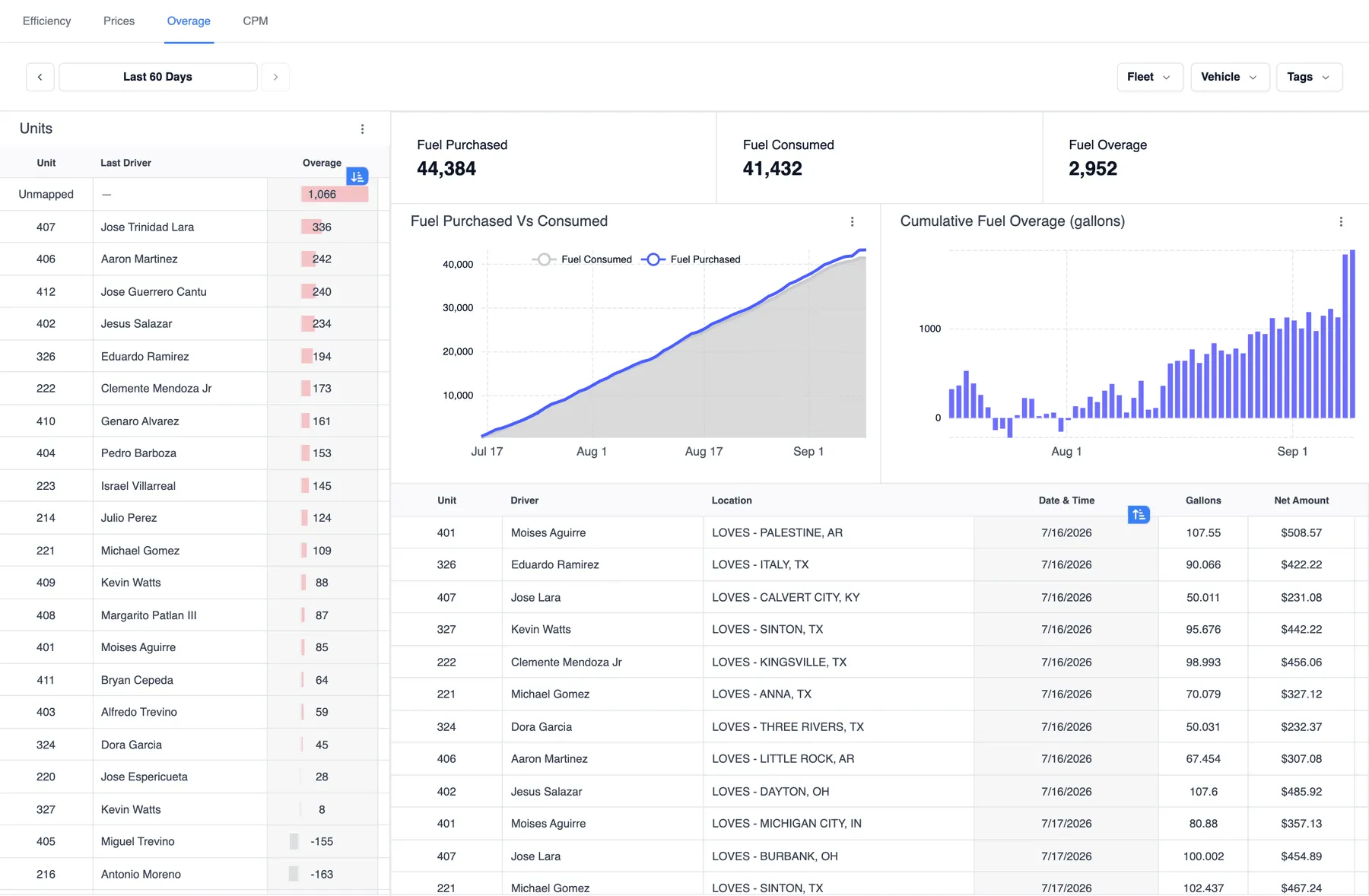Select the Miguel Trevino unit 405 row
This screenshot has width=1369, height=896.
pos(195,841)
